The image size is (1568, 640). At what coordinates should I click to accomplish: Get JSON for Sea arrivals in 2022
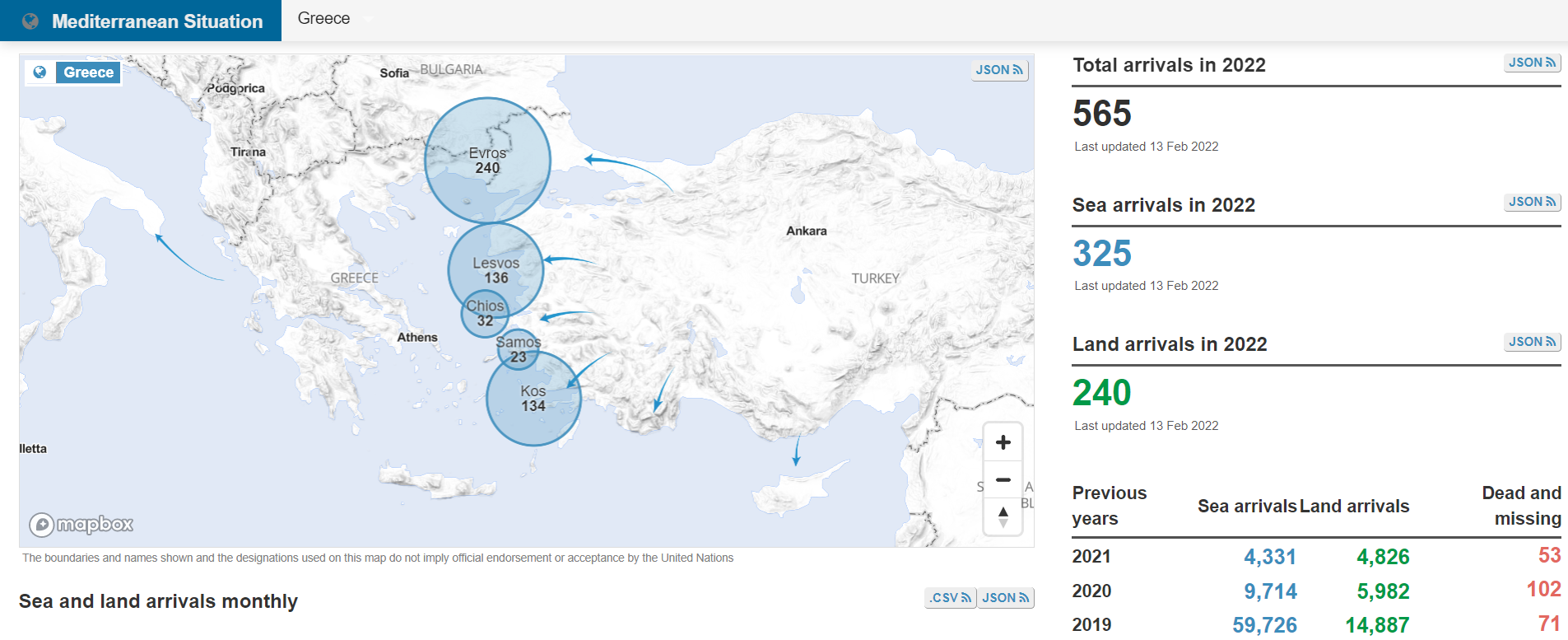coord(1532,202)
